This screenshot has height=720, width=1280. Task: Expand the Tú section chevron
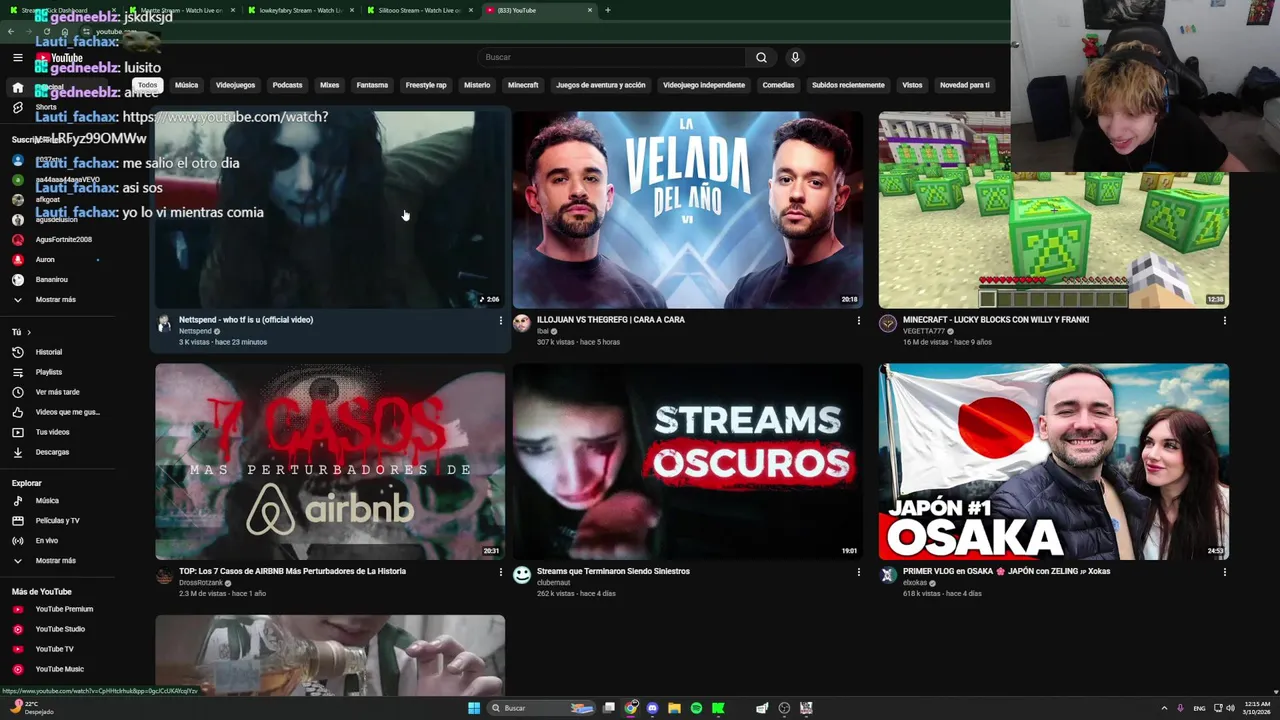29,332
